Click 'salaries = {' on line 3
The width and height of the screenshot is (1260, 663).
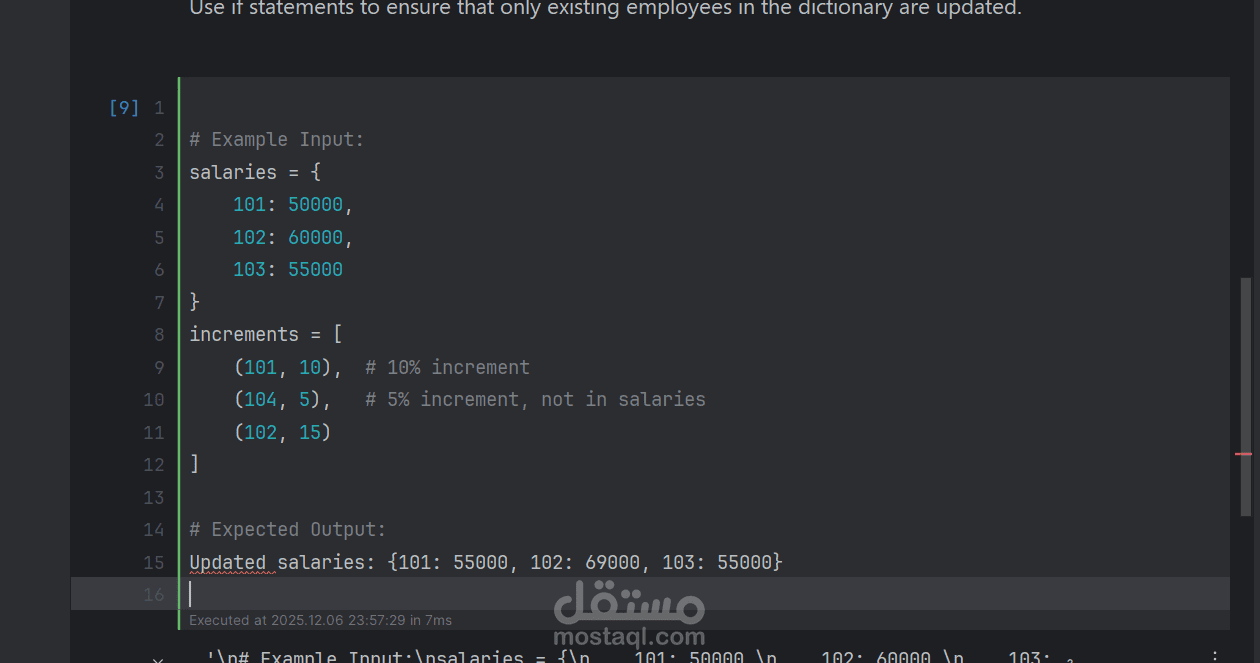tap(255, 172)
